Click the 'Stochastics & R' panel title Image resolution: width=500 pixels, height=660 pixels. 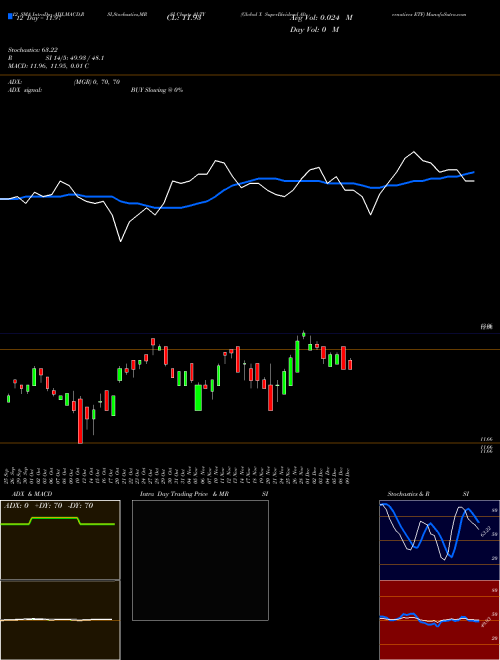[409, 494]
